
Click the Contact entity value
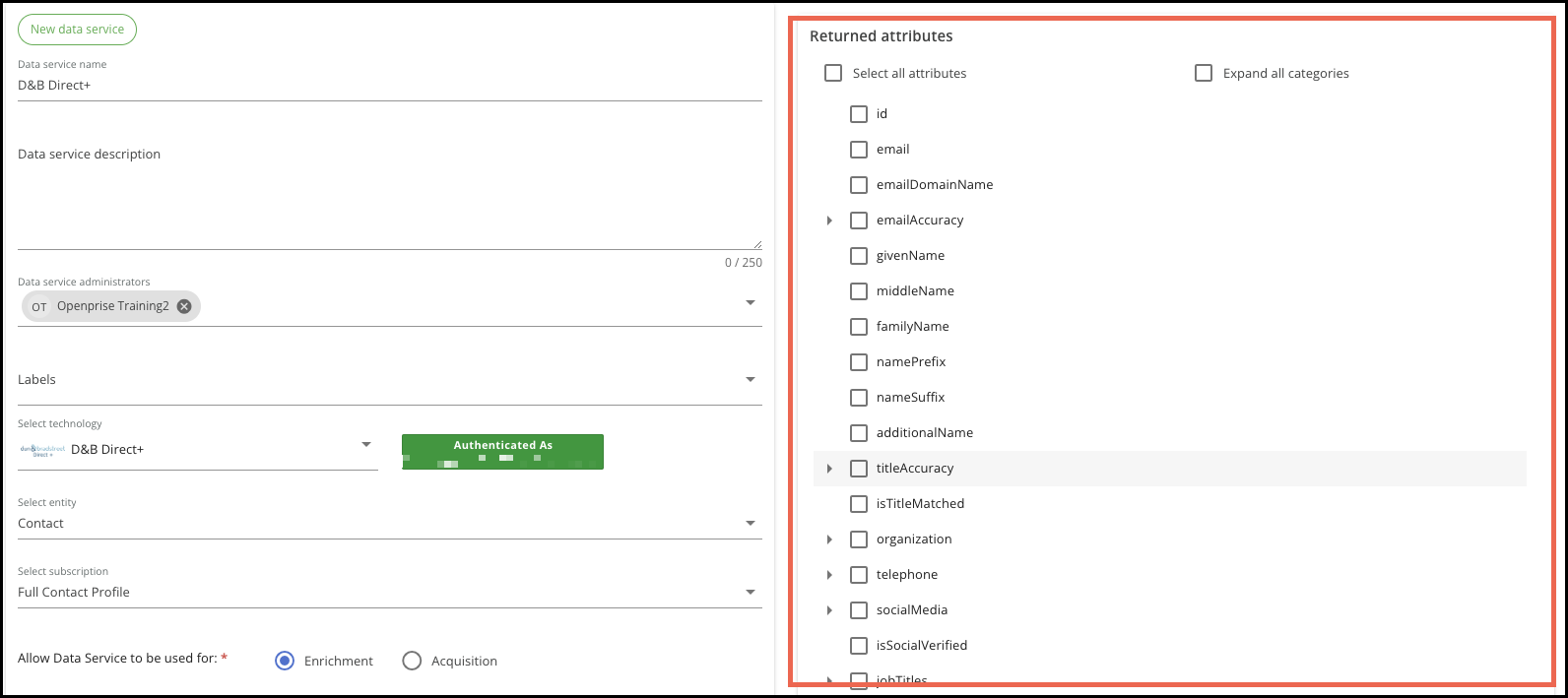pos(40,524)
